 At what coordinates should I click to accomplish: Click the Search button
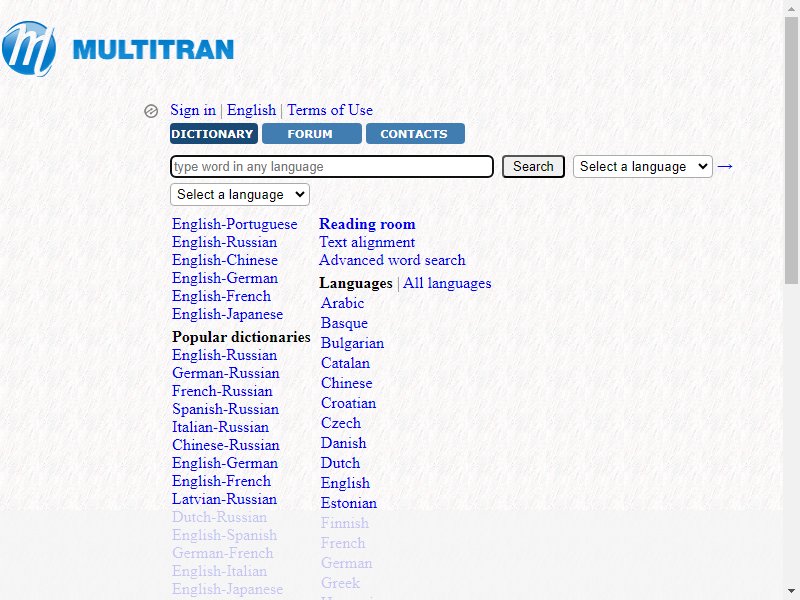(533, 166)
